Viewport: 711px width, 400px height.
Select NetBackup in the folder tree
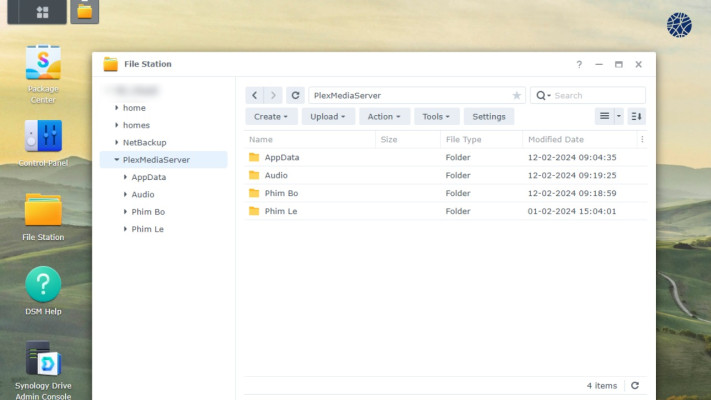pyautogui.click(x=145, y=142)
